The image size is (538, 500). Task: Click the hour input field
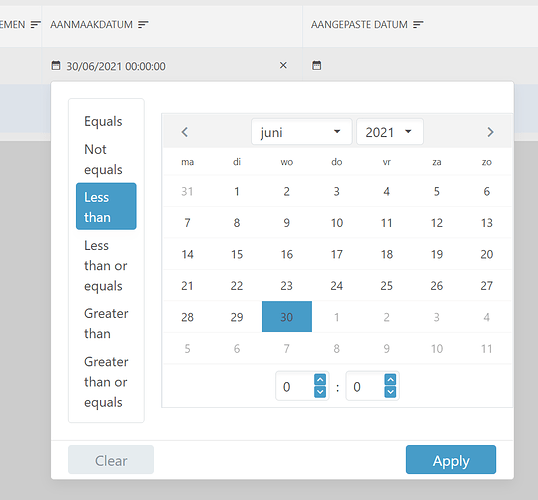[x=296, y=386]
